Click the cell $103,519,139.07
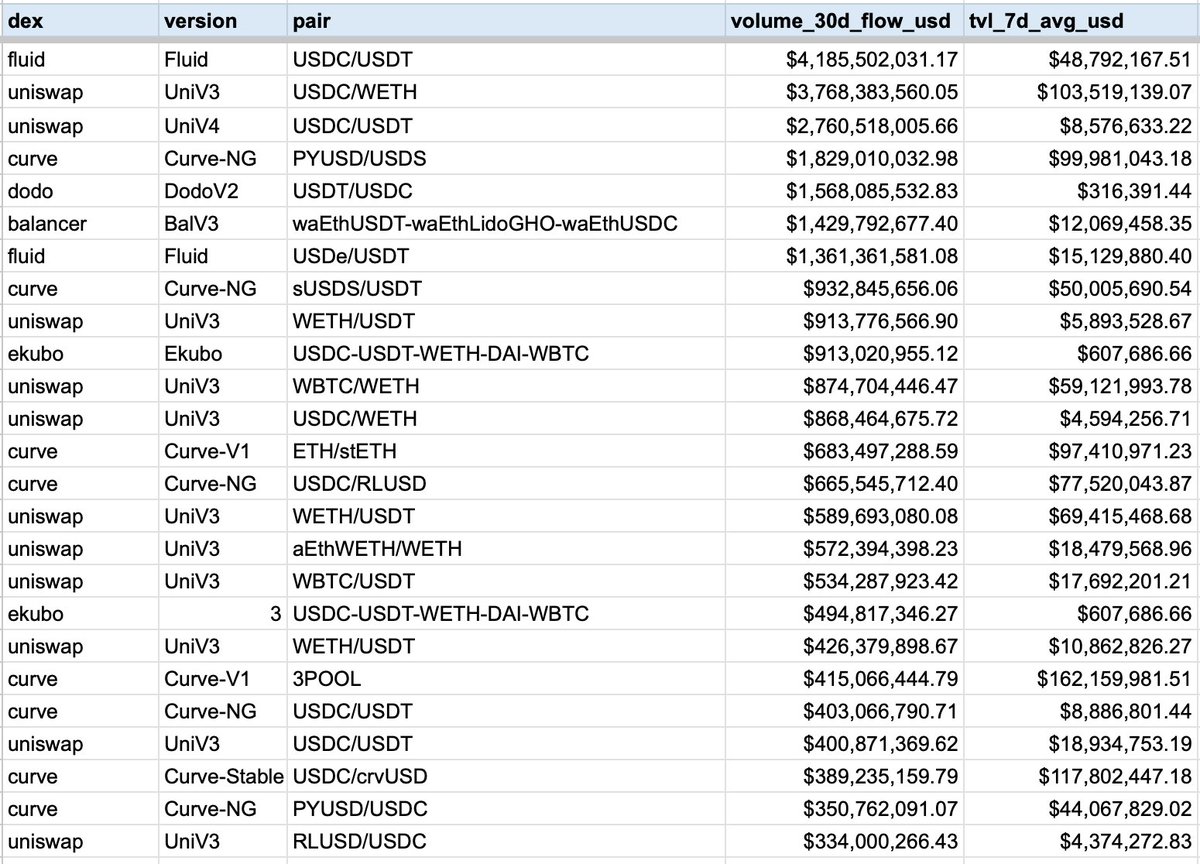The width and height of the screenshot is (1200, 864). [1083, 93]
